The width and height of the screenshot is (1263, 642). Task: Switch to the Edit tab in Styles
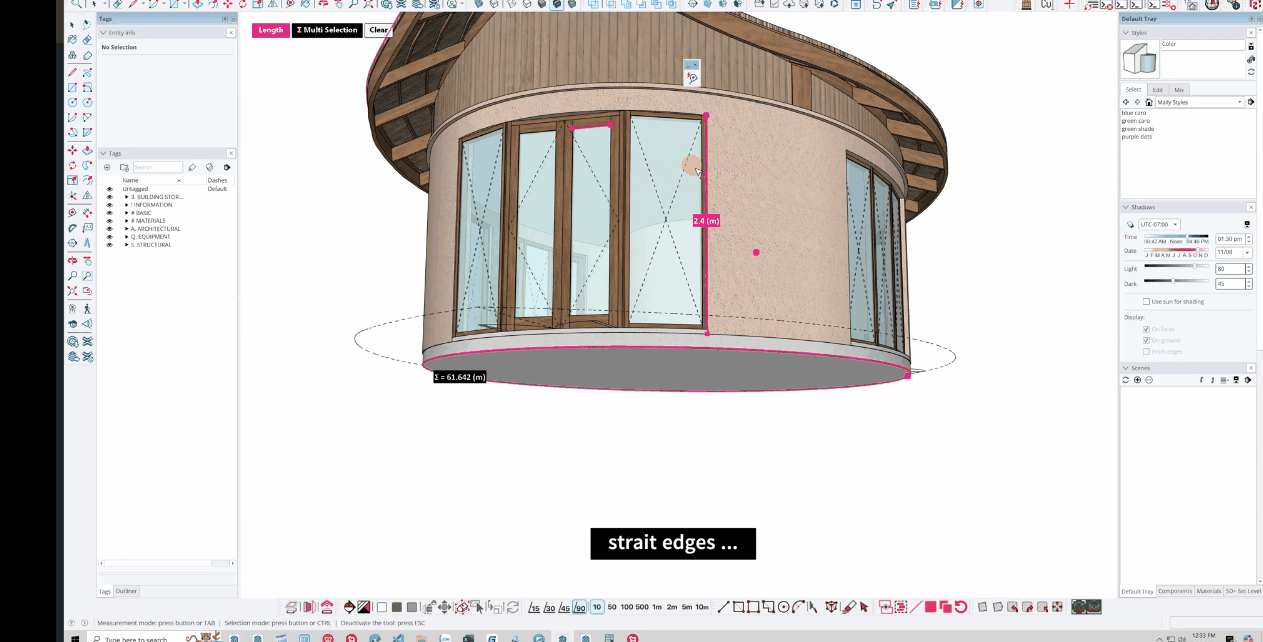(1157, 90)
